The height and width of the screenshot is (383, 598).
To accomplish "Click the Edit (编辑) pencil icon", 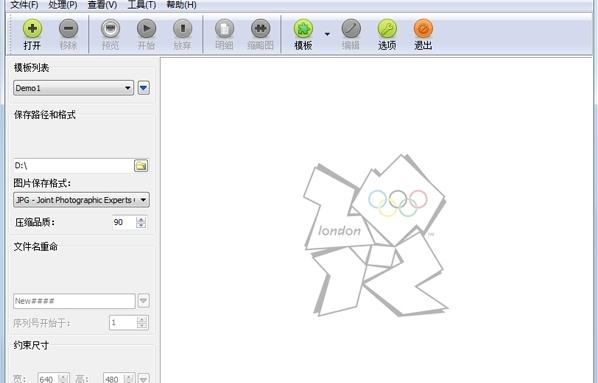I will pos(351,29).
